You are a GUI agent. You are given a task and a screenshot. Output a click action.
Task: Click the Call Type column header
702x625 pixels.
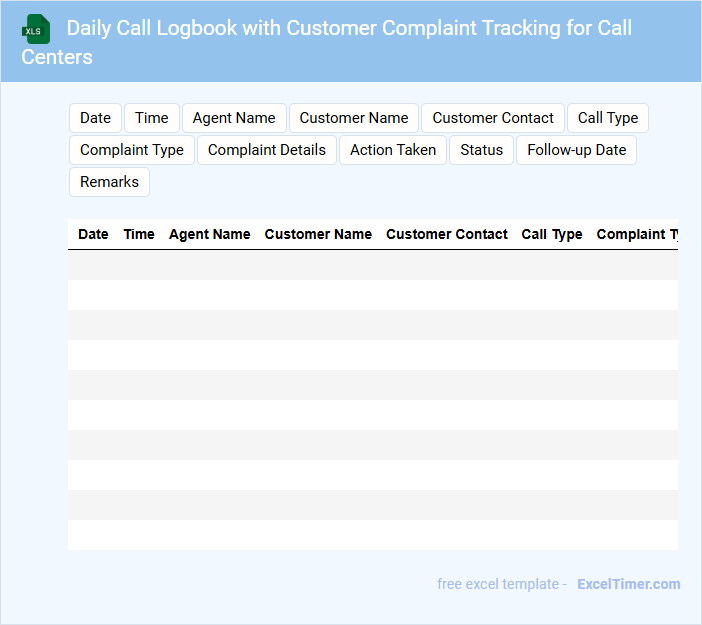tap(552, 234)
